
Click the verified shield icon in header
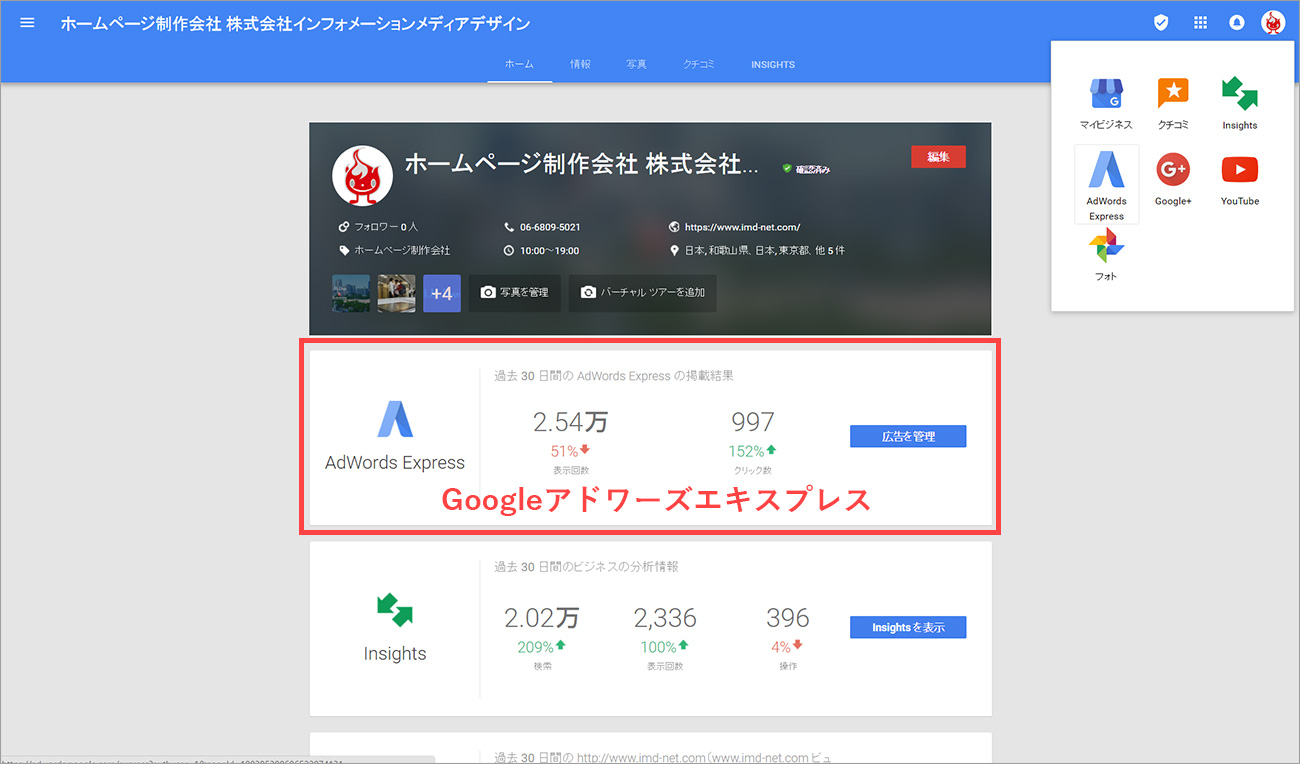pos(1161,22)
